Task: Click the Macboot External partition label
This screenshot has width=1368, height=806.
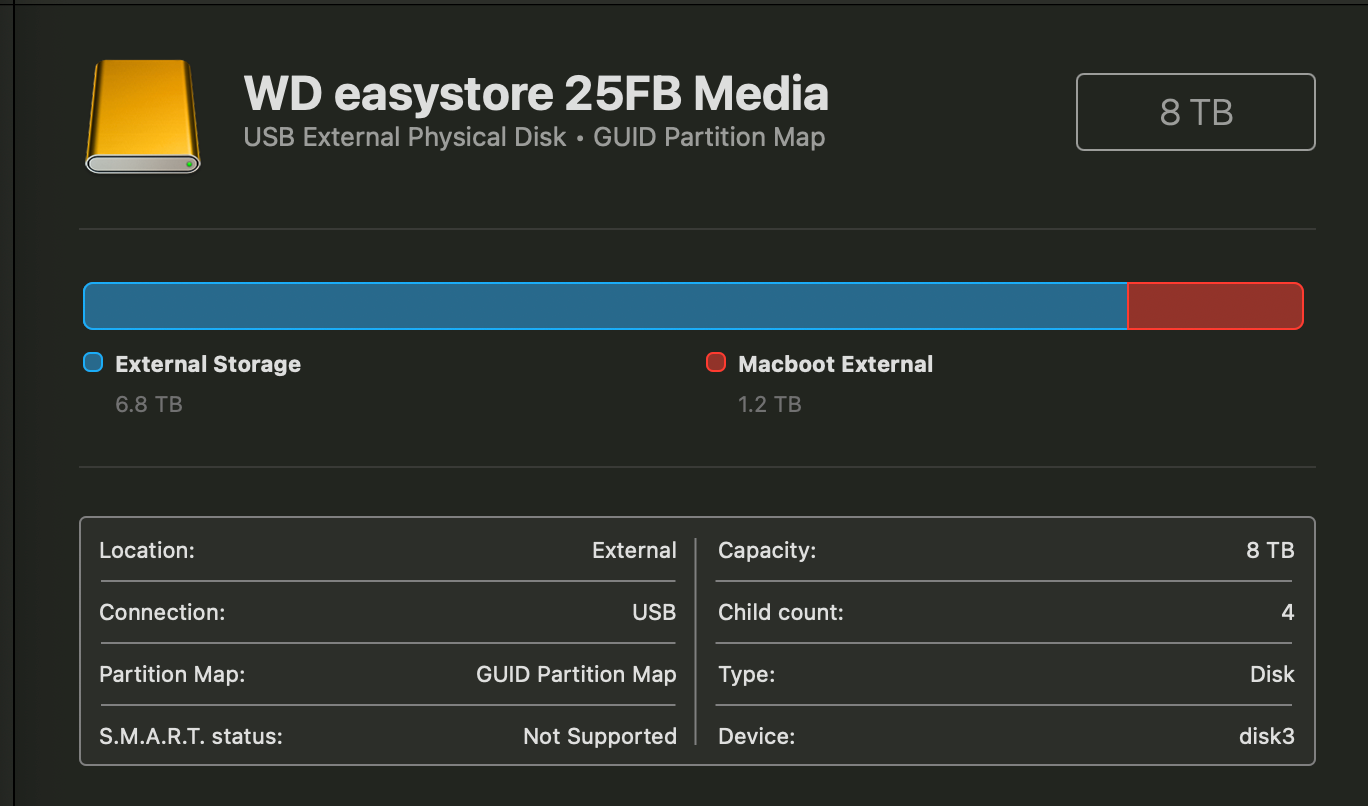Action: pyautogui.click(x=835, y=364)
